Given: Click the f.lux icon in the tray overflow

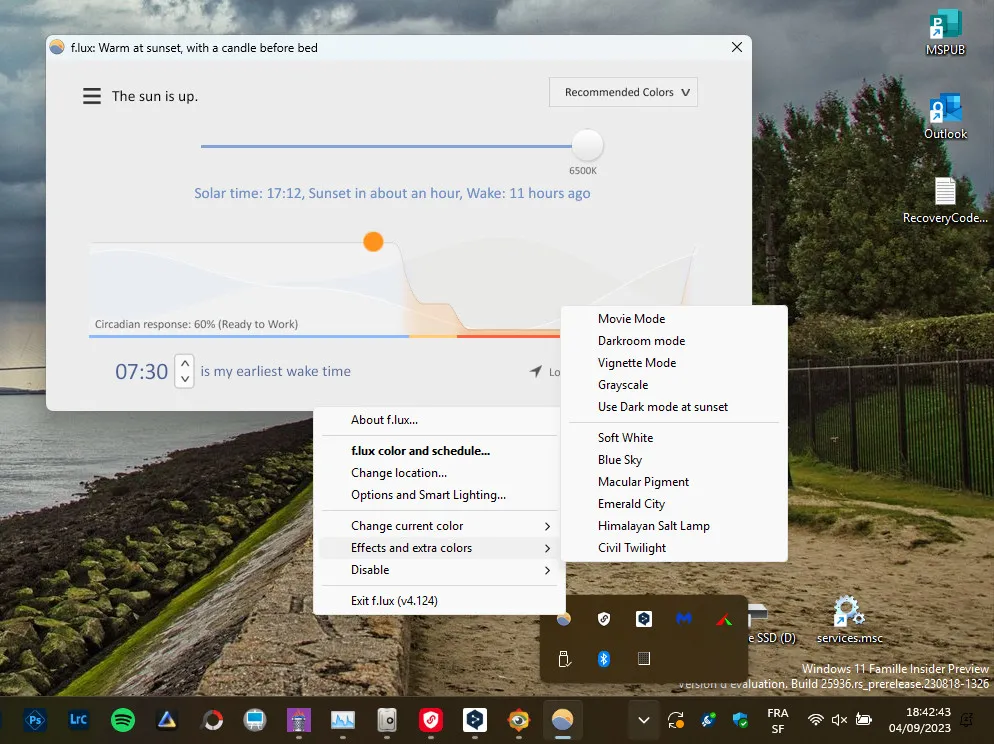Looking at the screenshot, I should click(x=564, y=619).
